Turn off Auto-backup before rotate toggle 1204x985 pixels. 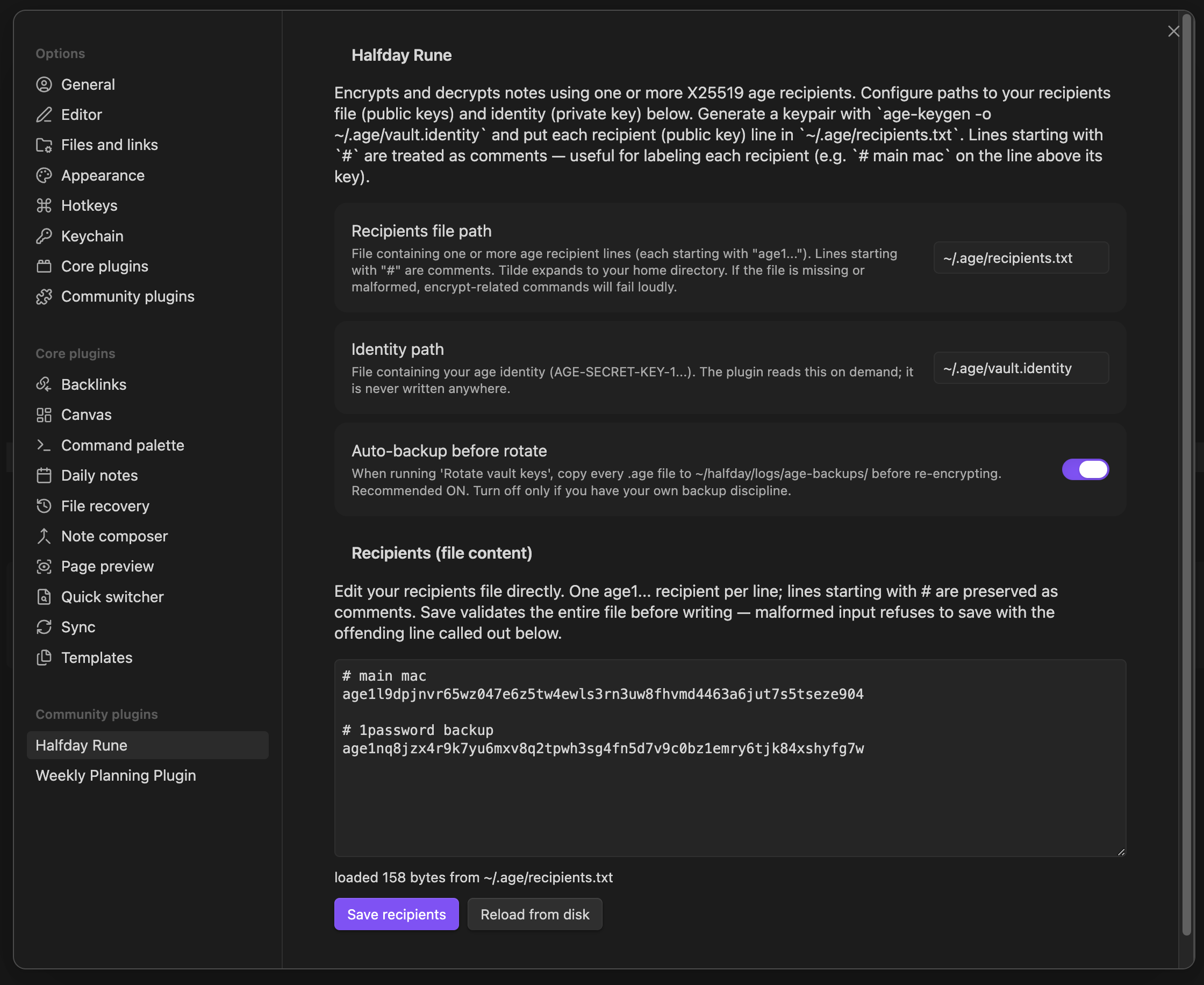(x=1085, y=469)
